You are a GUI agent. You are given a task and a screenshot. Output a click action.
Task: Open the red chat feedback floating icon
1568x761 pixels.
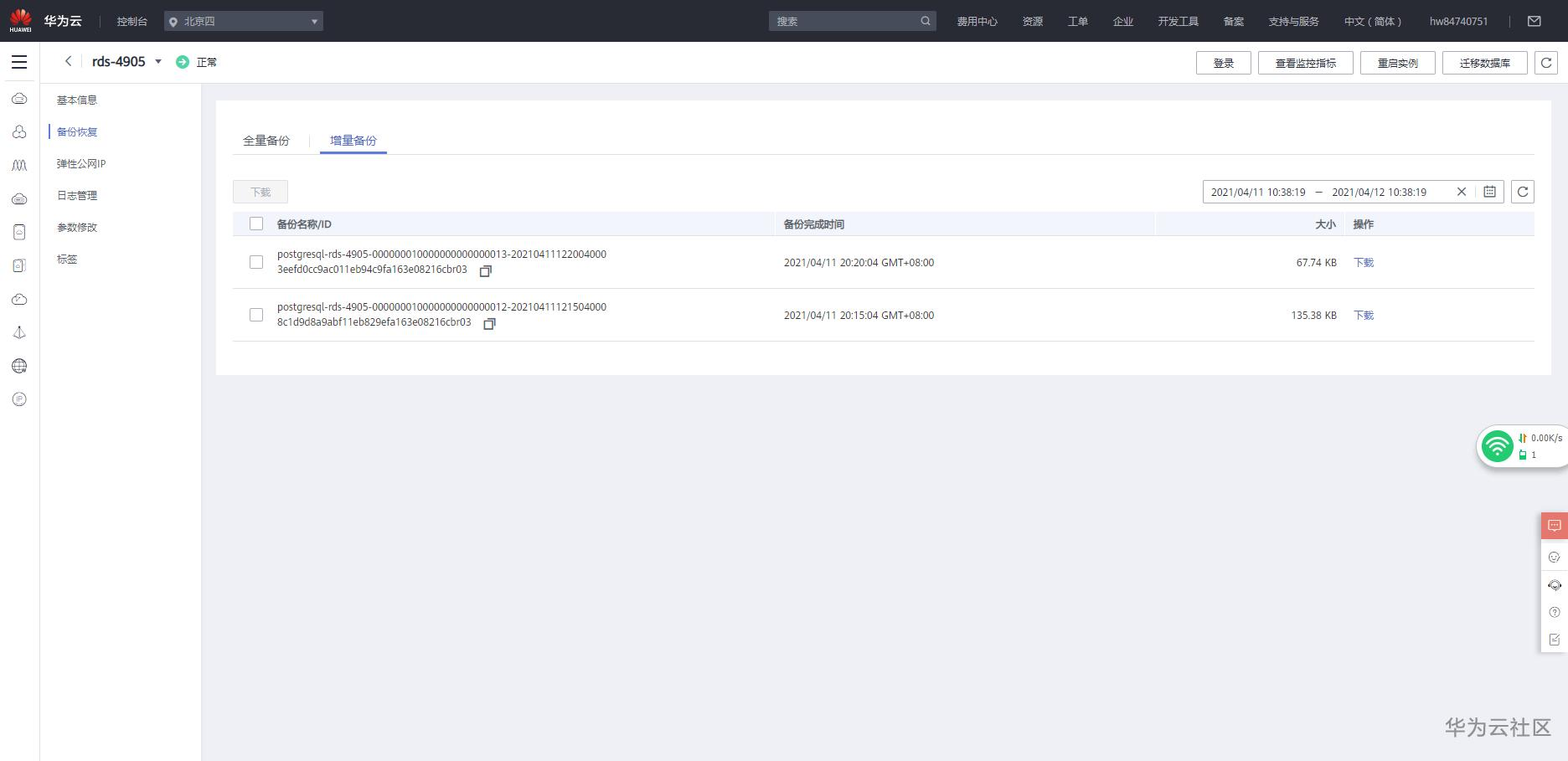coord(1555,526)
